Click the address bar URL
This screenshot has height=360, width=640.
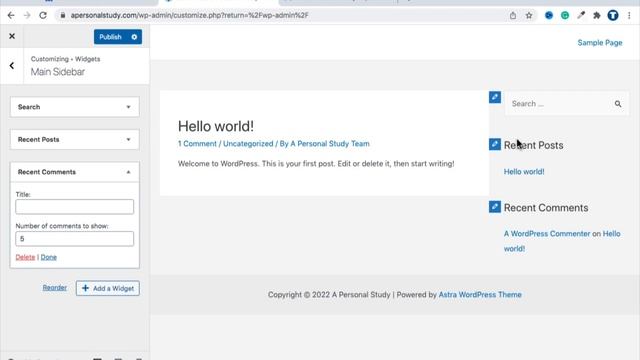[189, 16]
